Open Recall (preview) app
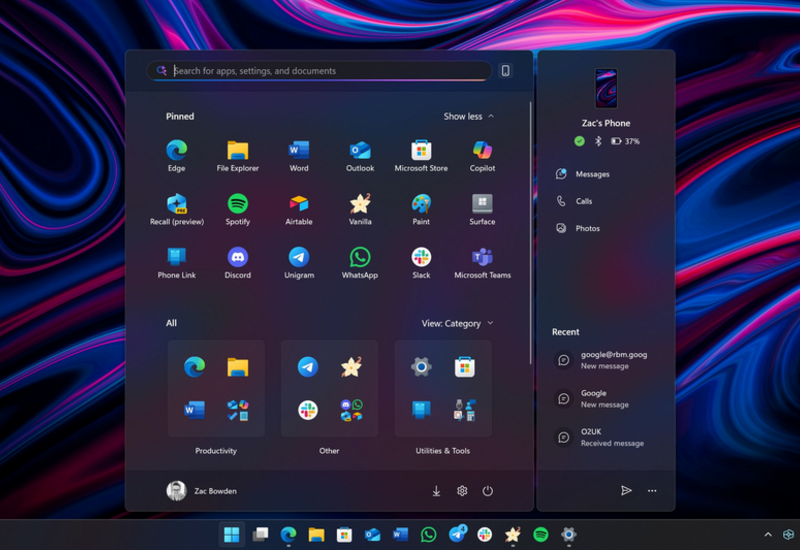 177,209
